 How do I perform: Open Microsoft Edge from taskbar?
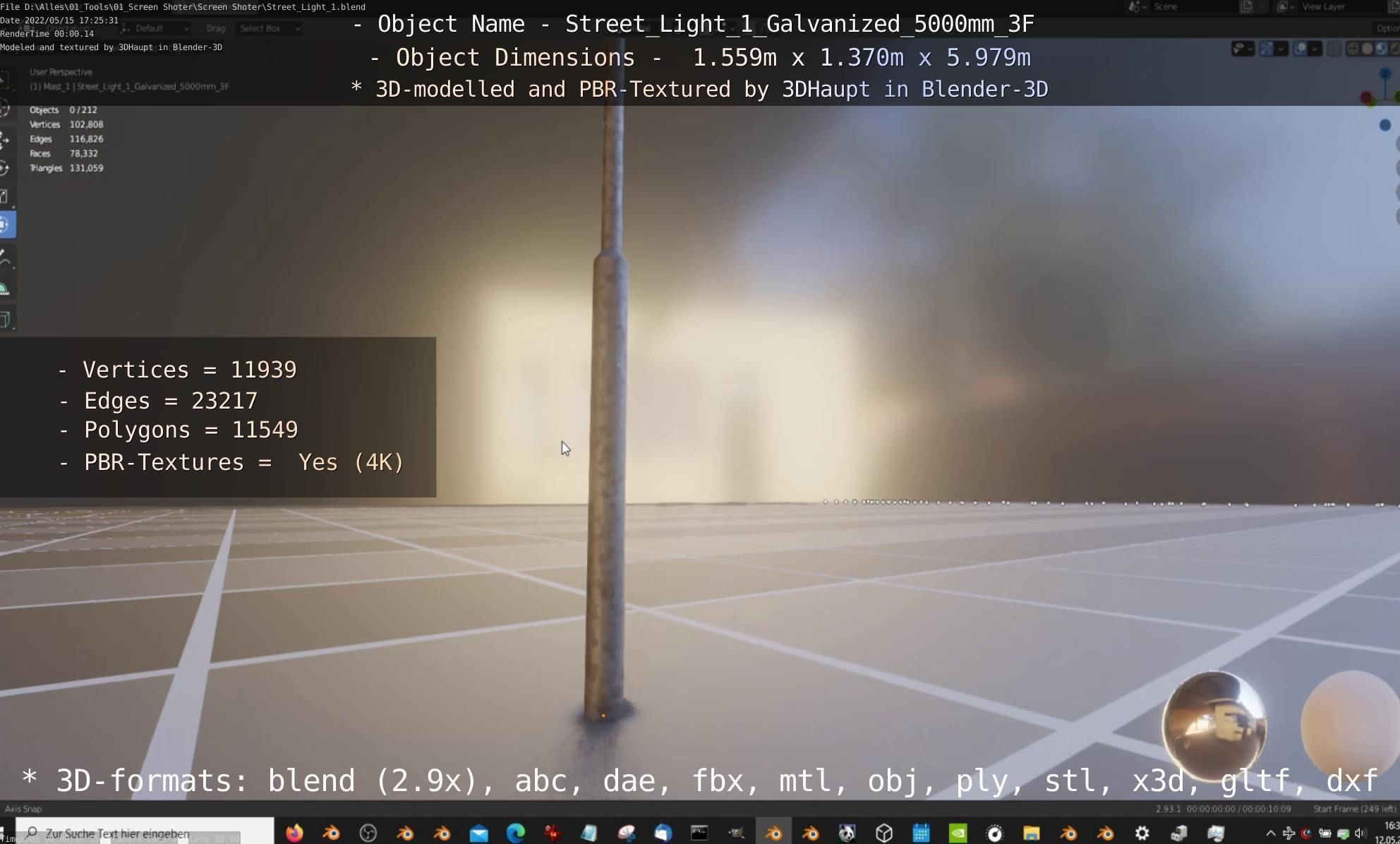click(516, 833)
